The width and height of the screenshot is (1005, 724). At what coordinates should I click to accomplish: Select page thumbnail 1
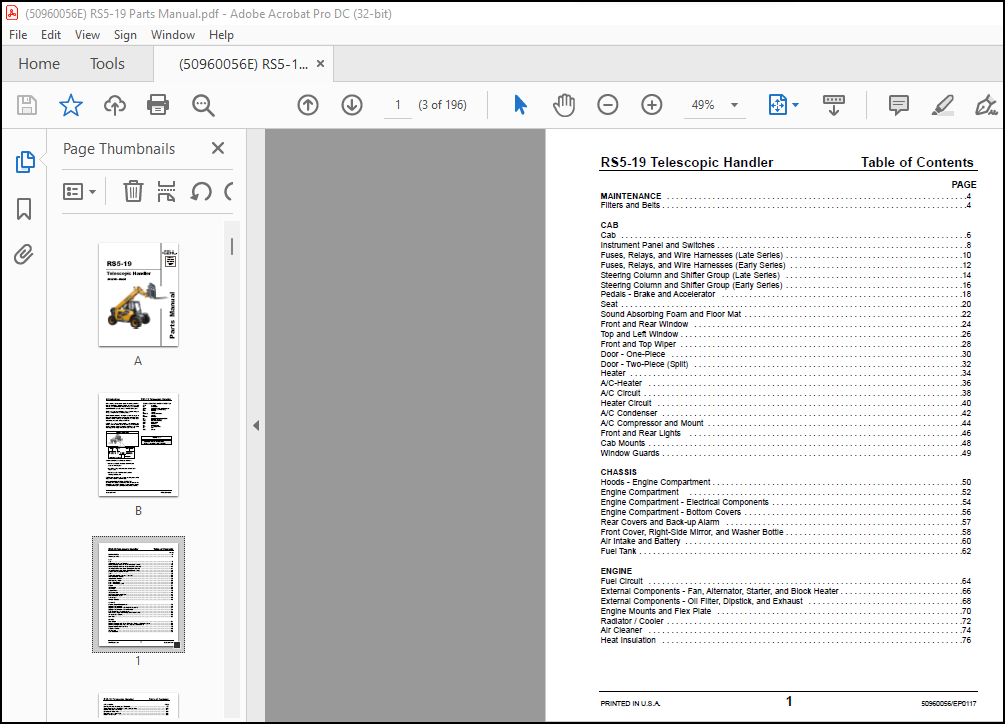[x=138, y=595]
